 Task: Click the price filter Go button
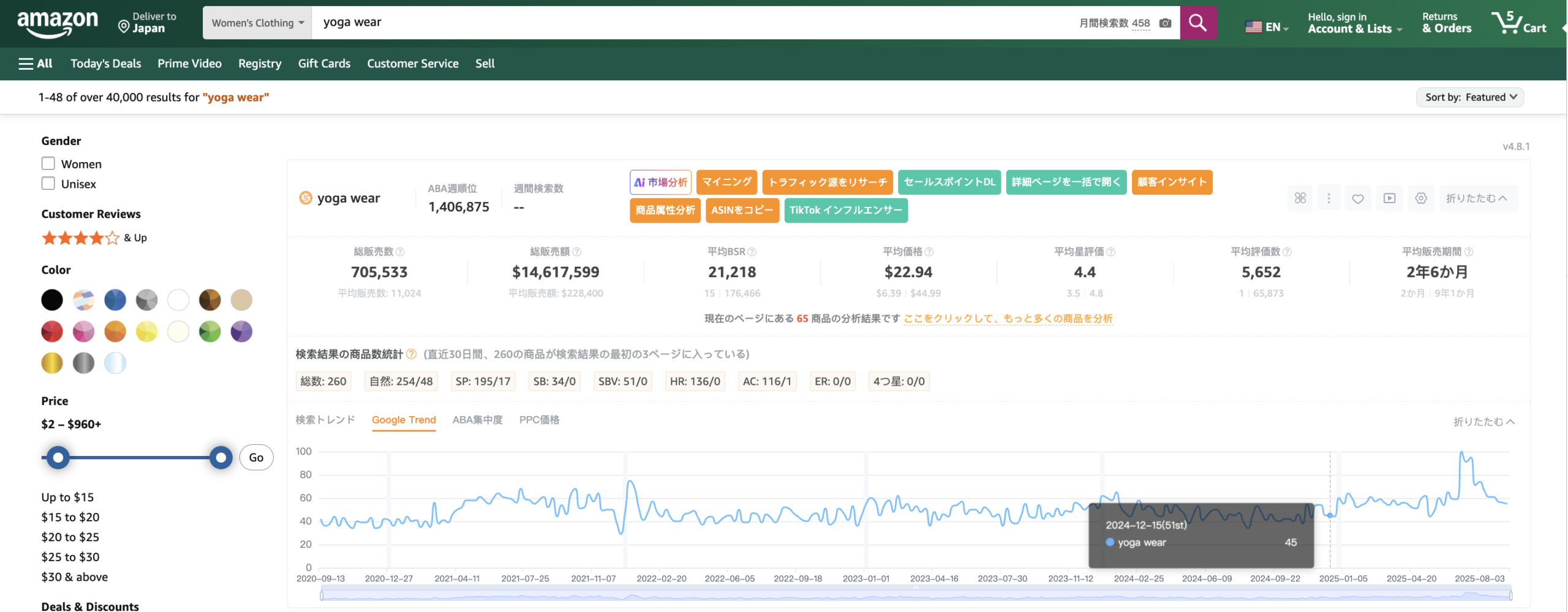click(x=256, y=458)
